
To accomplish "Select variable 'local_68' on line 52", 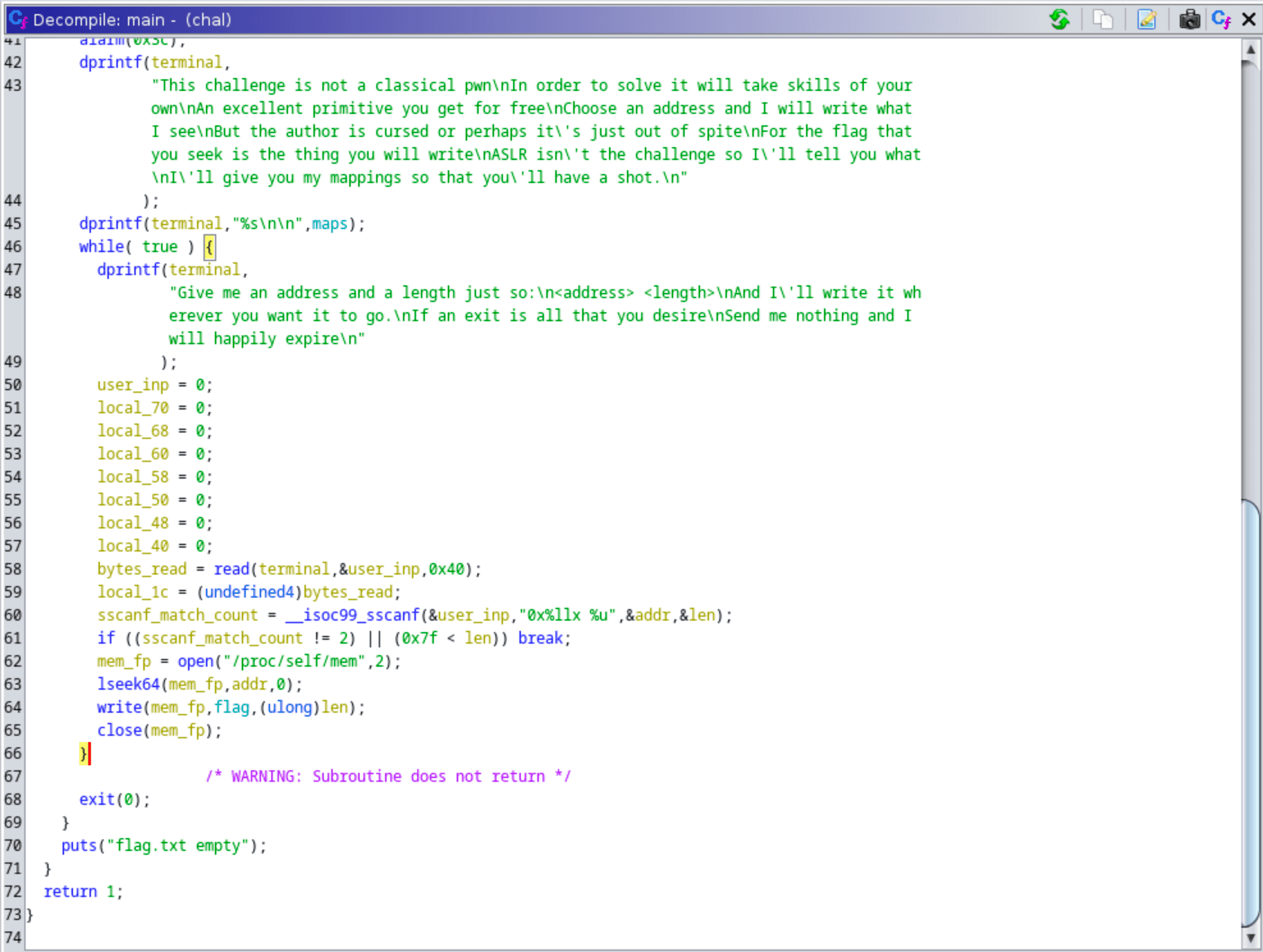I will 133,431.
